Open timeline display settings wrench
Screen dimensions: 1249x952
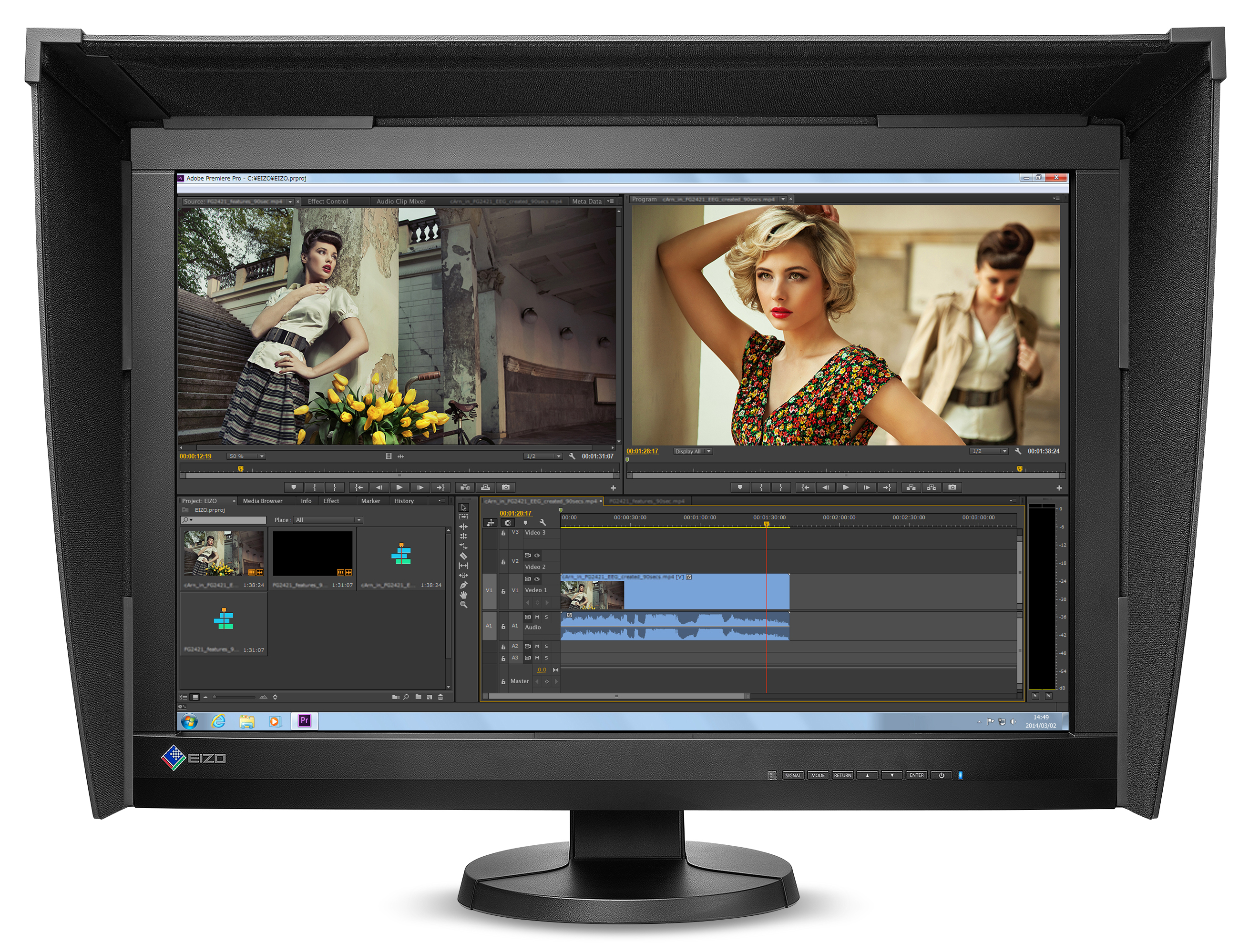pyautogui.click(x=543, y=523)
